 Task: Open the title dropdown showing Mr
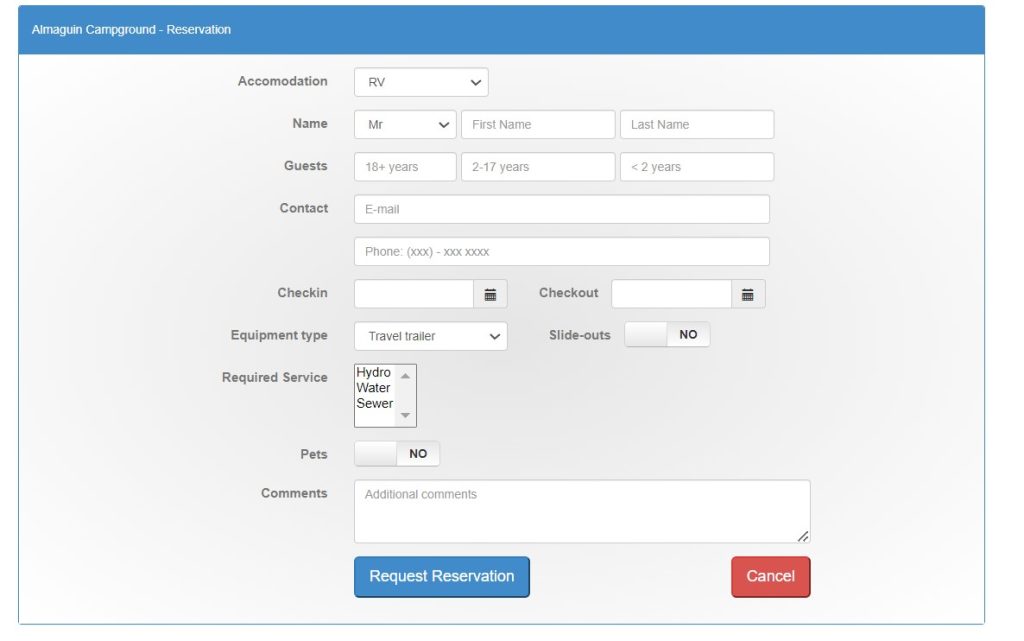(405, 125)
